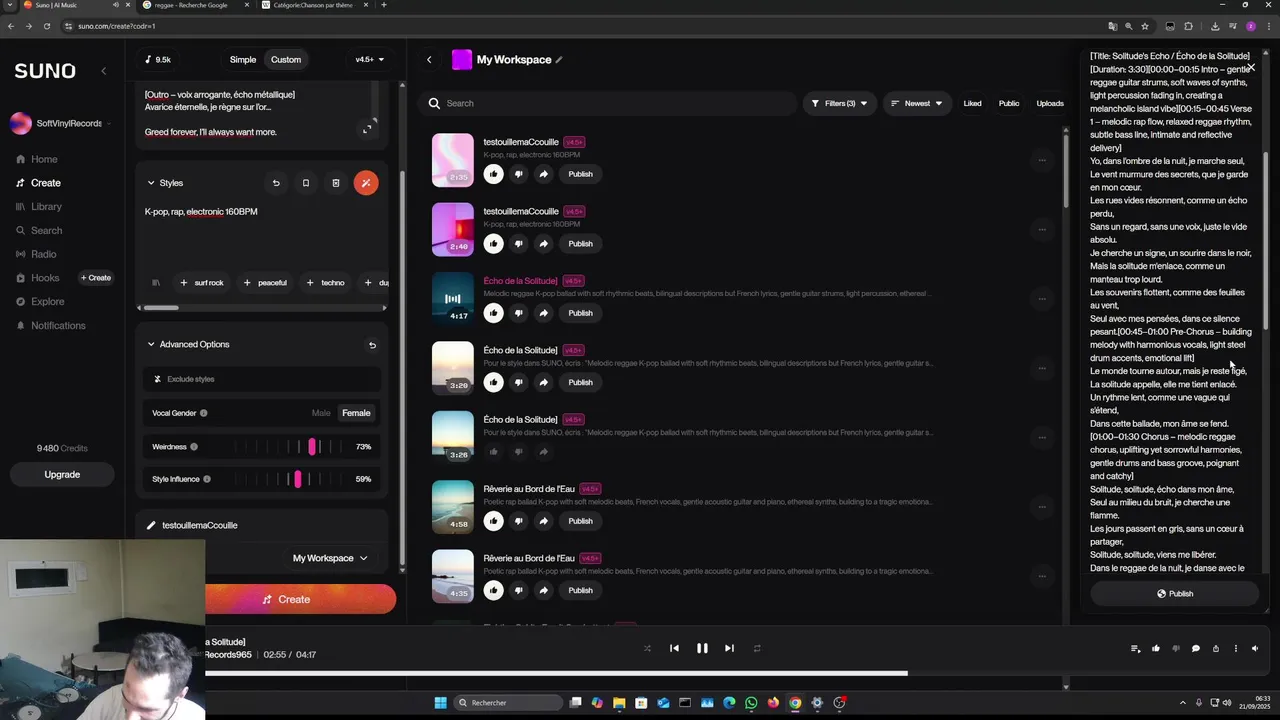Click Publish in the lyrics panel
Screen dimensions: 1280x720
click(x=1174, y=594)
